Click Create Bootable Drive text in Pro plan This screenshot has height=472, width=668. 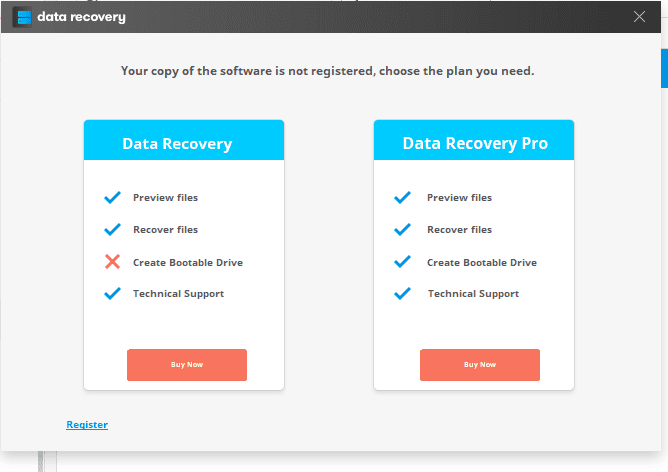click(x=482, y=263)
